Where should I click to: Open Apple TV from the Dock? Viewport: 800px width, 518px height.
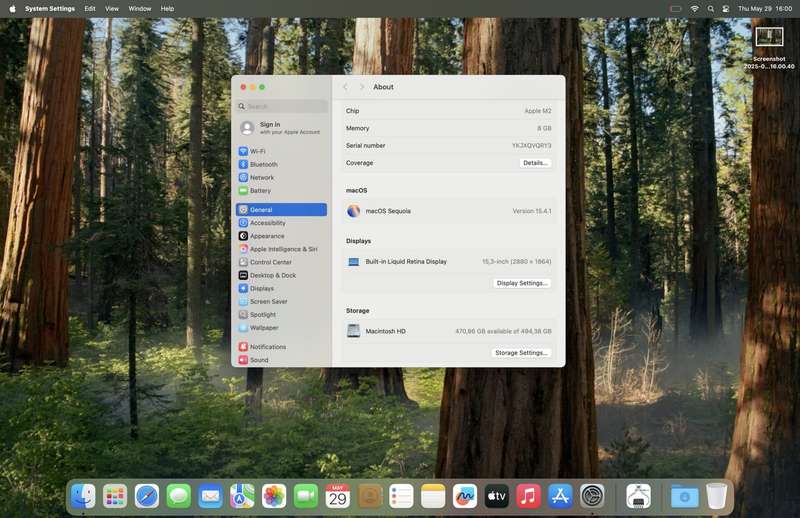pos(496,496)
